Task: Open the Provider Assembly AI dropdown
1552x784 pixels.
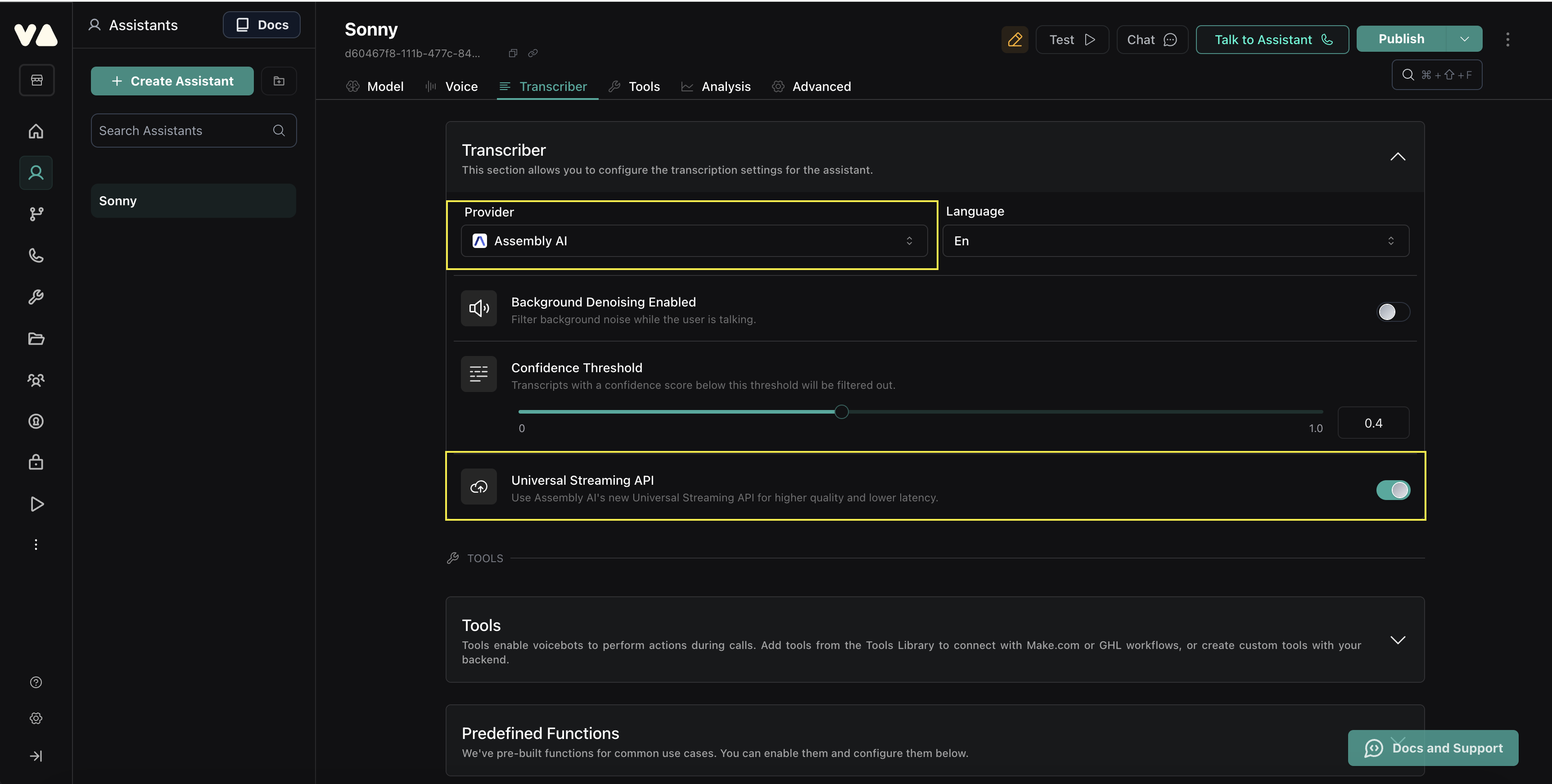Action: pyautogui.click(x=694, y=241)
